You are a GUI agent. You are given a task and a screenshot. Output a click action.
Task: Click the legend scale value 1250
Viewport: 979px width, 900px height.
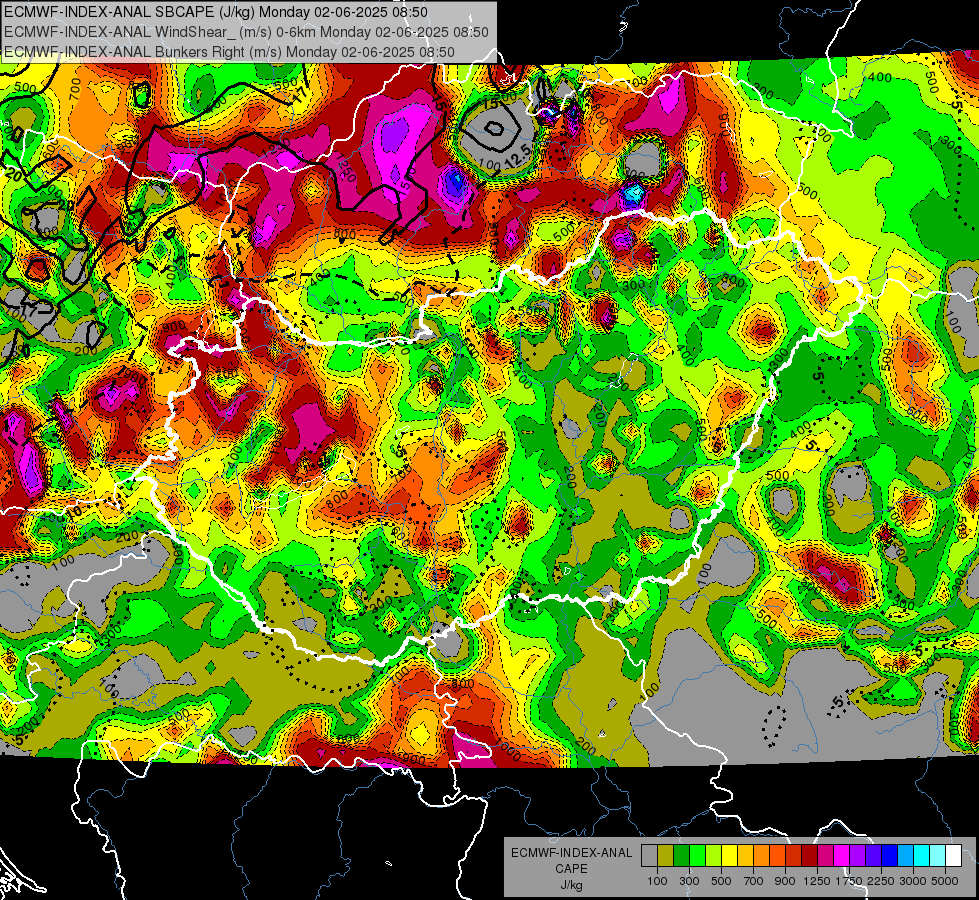(817, 881)
